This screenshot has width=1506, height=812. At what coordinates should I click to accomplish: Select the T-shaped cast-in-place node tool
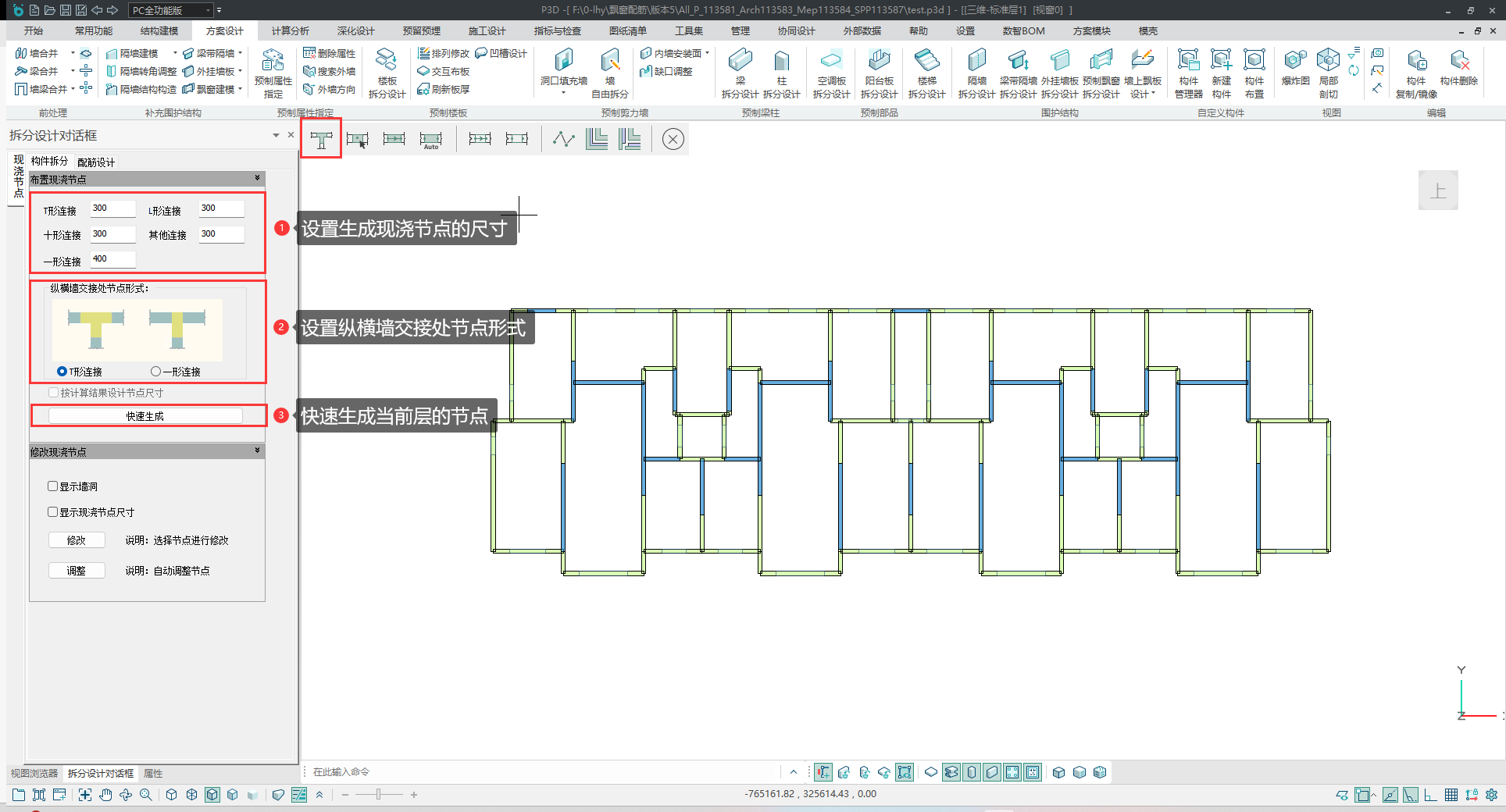click(x=321, y=139)
